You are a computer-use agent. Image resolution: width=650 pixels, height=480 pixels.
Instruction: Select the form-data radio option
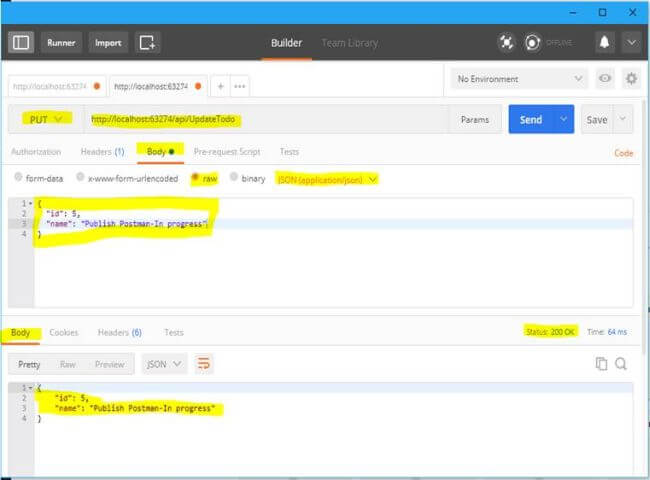click(18, 177)
